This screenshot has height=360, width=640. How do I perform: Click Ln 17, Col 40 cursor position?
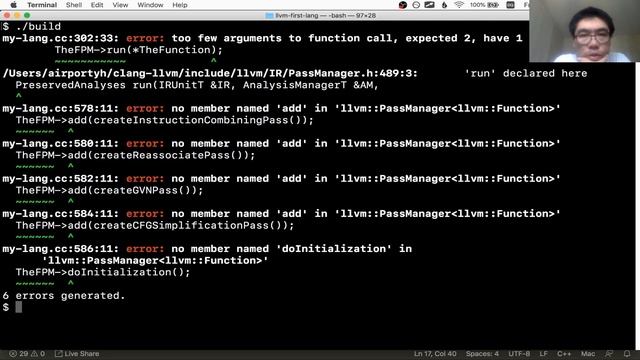435,354
